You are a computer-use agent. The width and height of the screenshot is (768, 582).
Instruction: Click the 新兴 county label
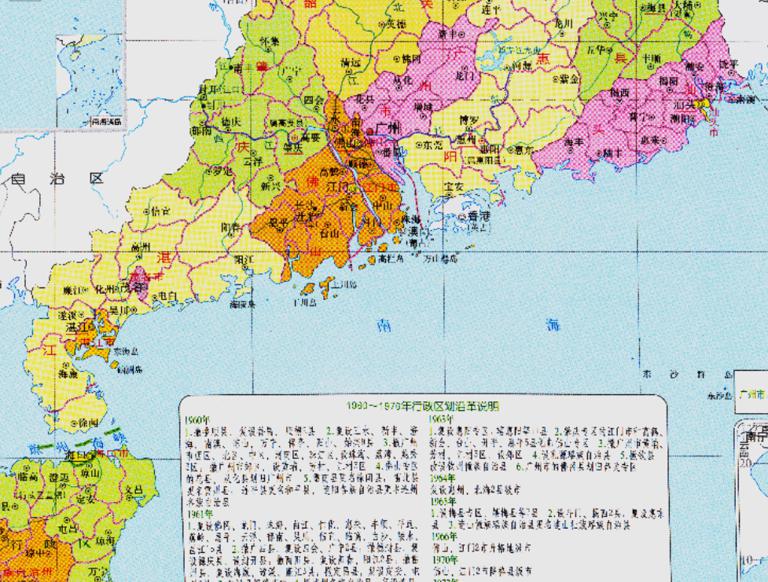coord(269,186)
